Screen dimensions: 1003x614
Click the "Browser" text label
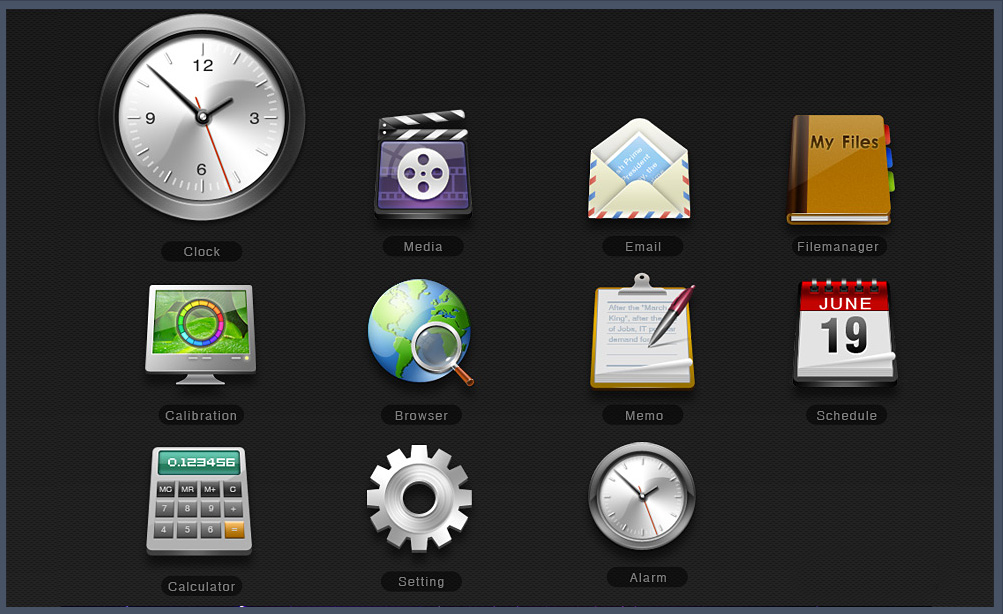point(422,415)
